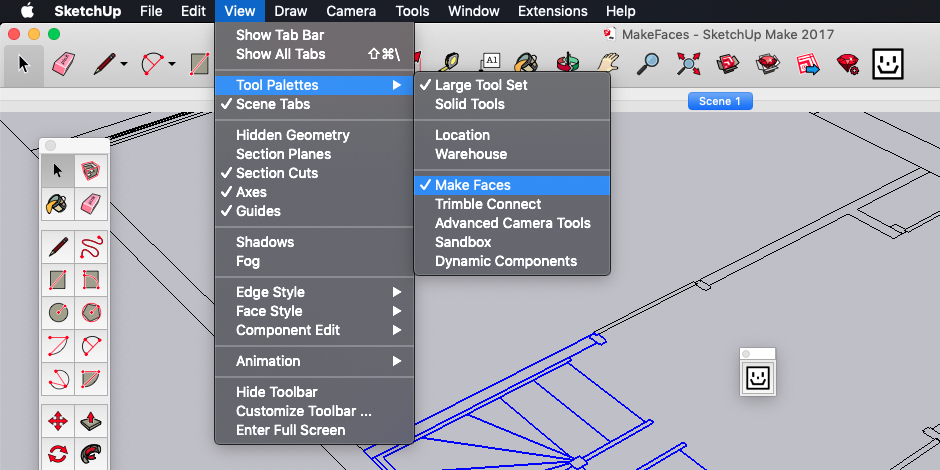The image size is (940, 470).
Task: Choose Paint Bucket in Large Tool Set
Action: coord(58,204)
